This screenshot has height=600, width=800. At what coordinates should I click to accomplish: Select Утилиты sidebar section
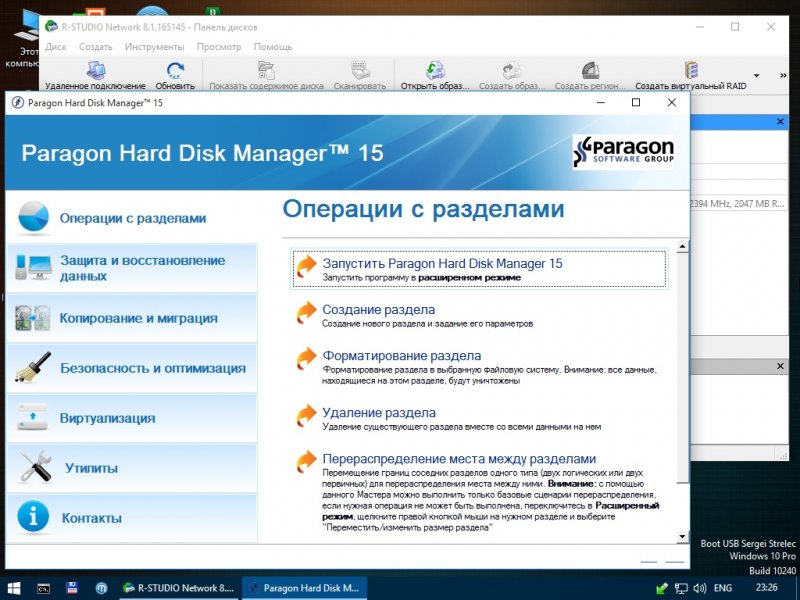(132, 468)
